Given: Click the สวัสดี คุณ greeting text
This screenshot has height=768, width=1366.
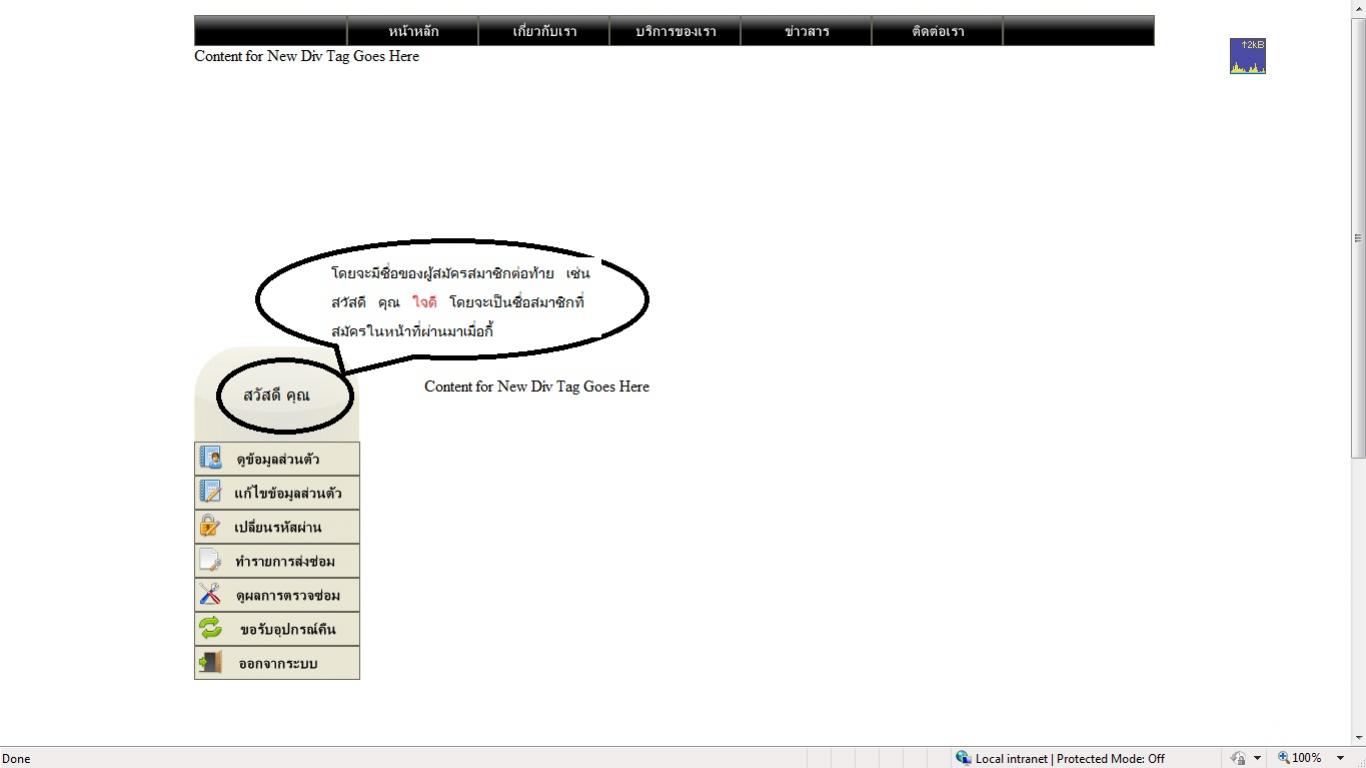Looking at the screenshot, I should tap(276, 395).
